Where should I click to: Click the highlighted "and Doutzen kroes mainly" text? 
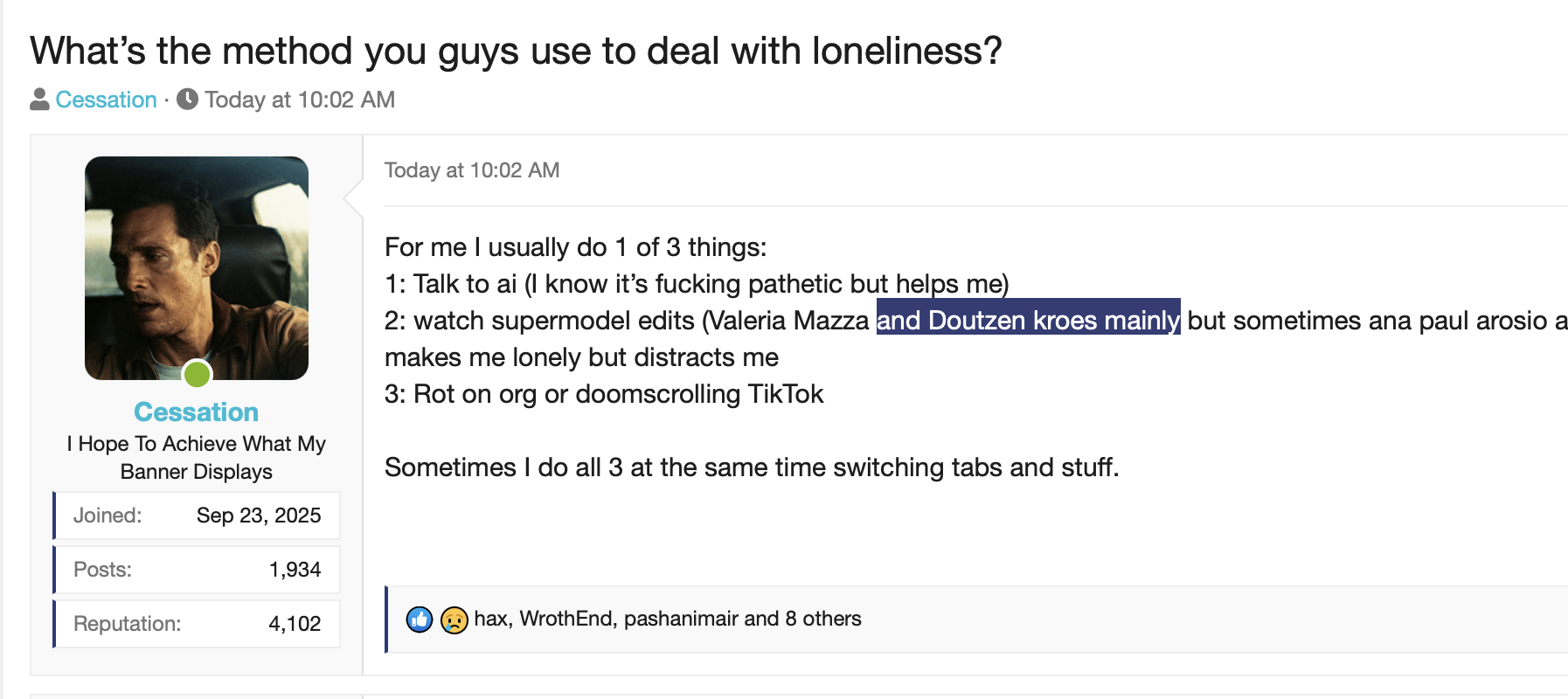[x=1028, y=321]
